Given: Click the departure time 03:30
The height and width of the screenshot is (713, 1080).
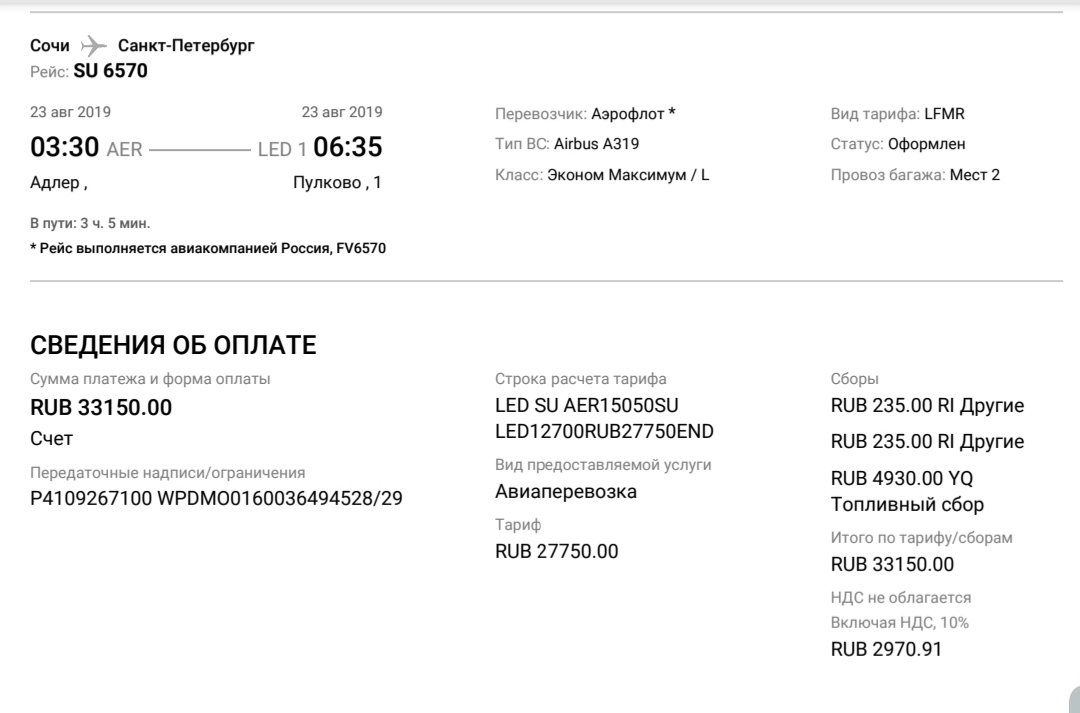Looking at the screenshot, I should (65, 148).
